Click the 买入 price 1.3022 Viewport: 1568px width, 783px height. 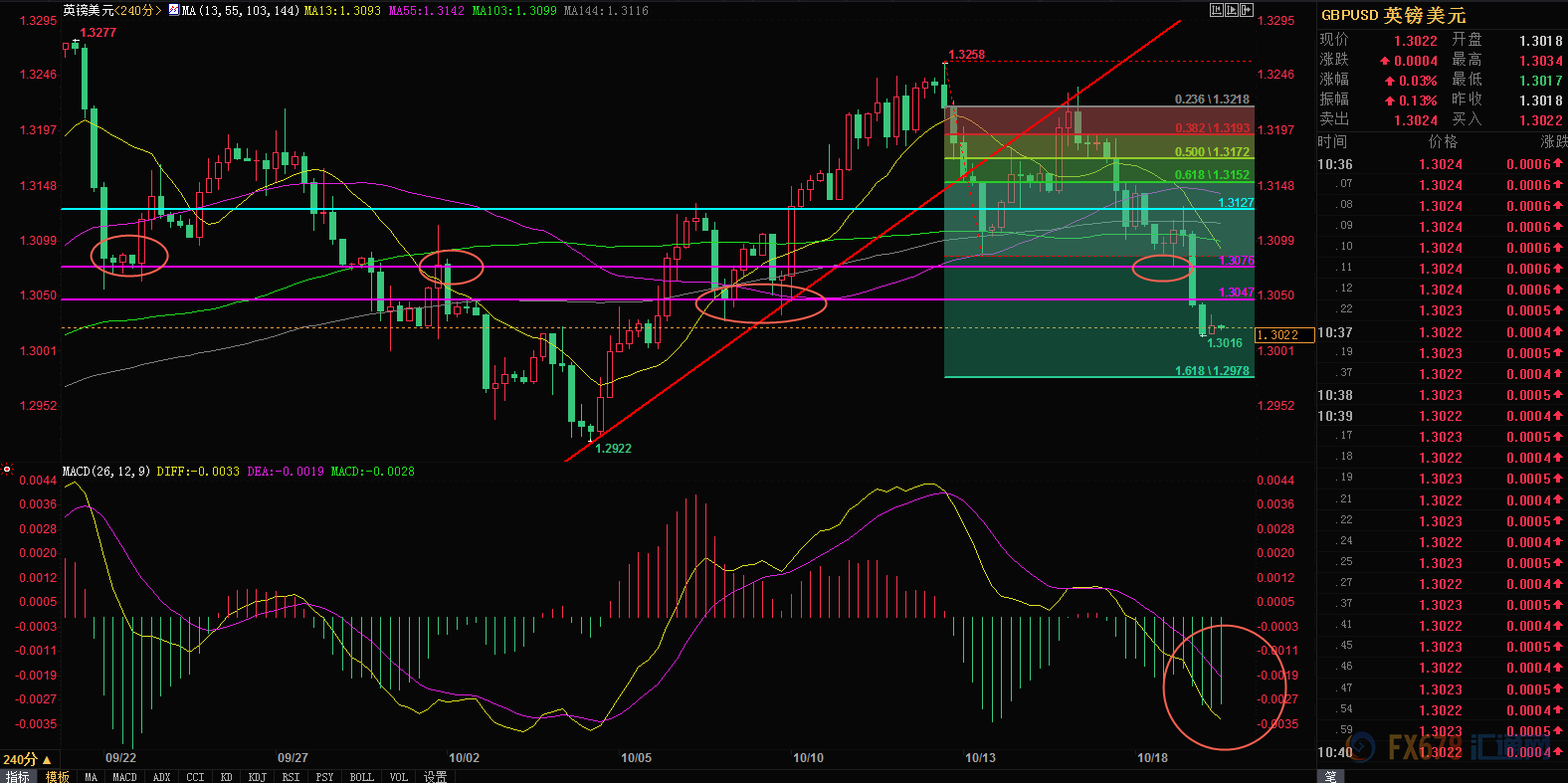coord(1541,120)
